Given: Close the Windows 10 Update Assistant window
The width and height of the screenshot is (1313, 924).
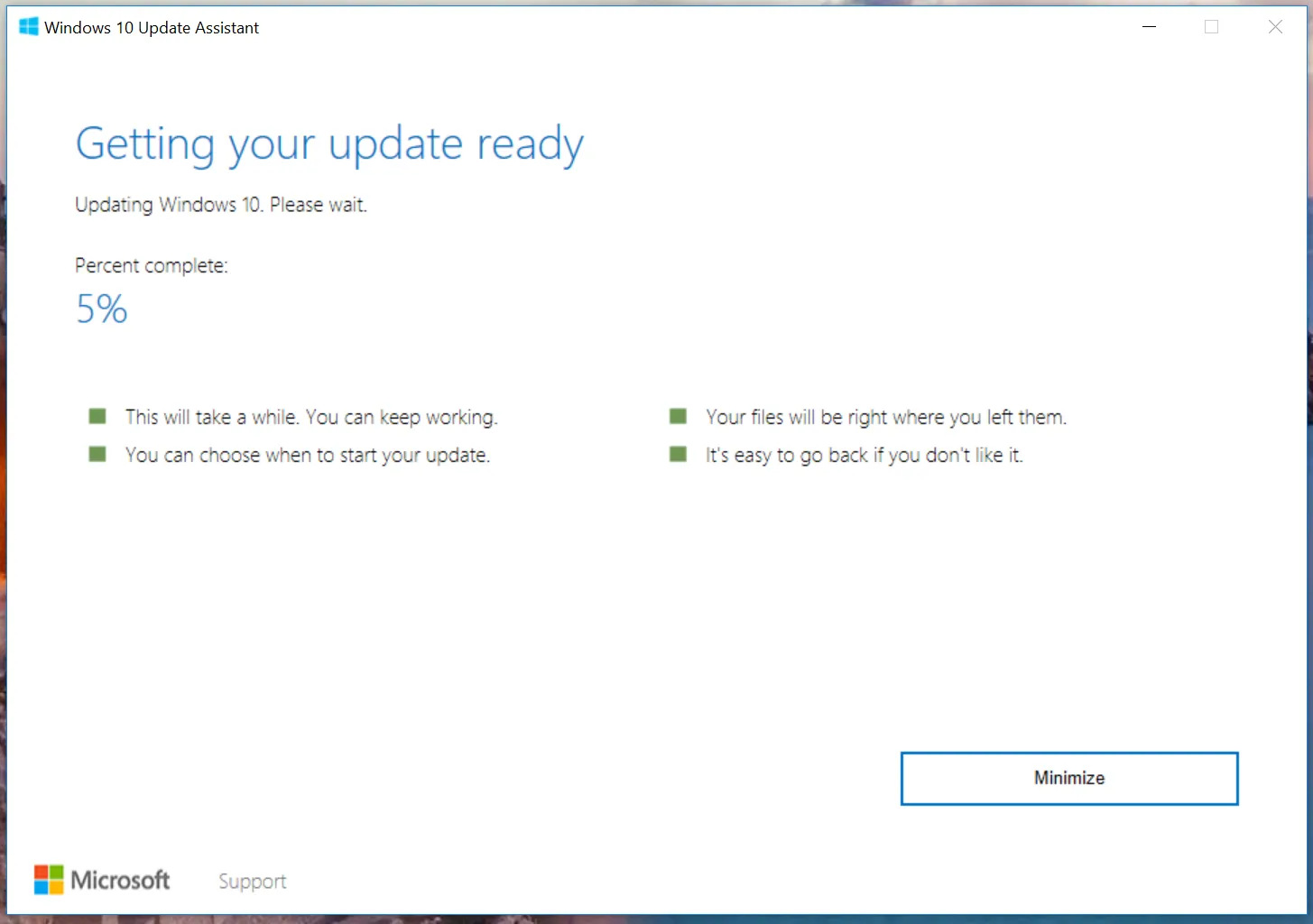Looking at the screenshot, I should coord(1275,27).
